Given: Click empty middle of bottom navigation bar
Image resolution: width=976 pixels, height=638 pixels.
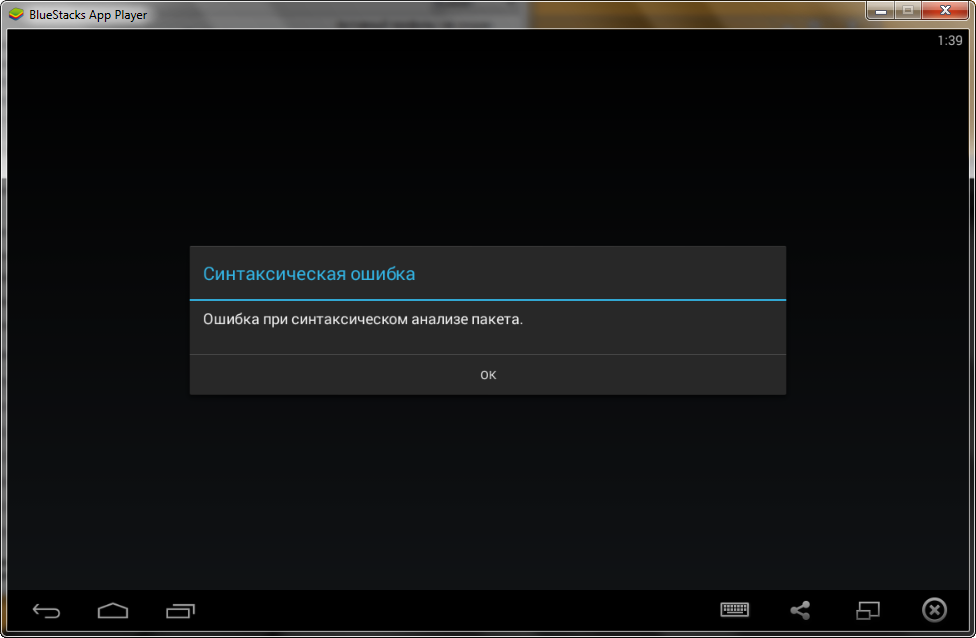Looking at the screenshot, I should pyautogui.click(x=450, y=610).
